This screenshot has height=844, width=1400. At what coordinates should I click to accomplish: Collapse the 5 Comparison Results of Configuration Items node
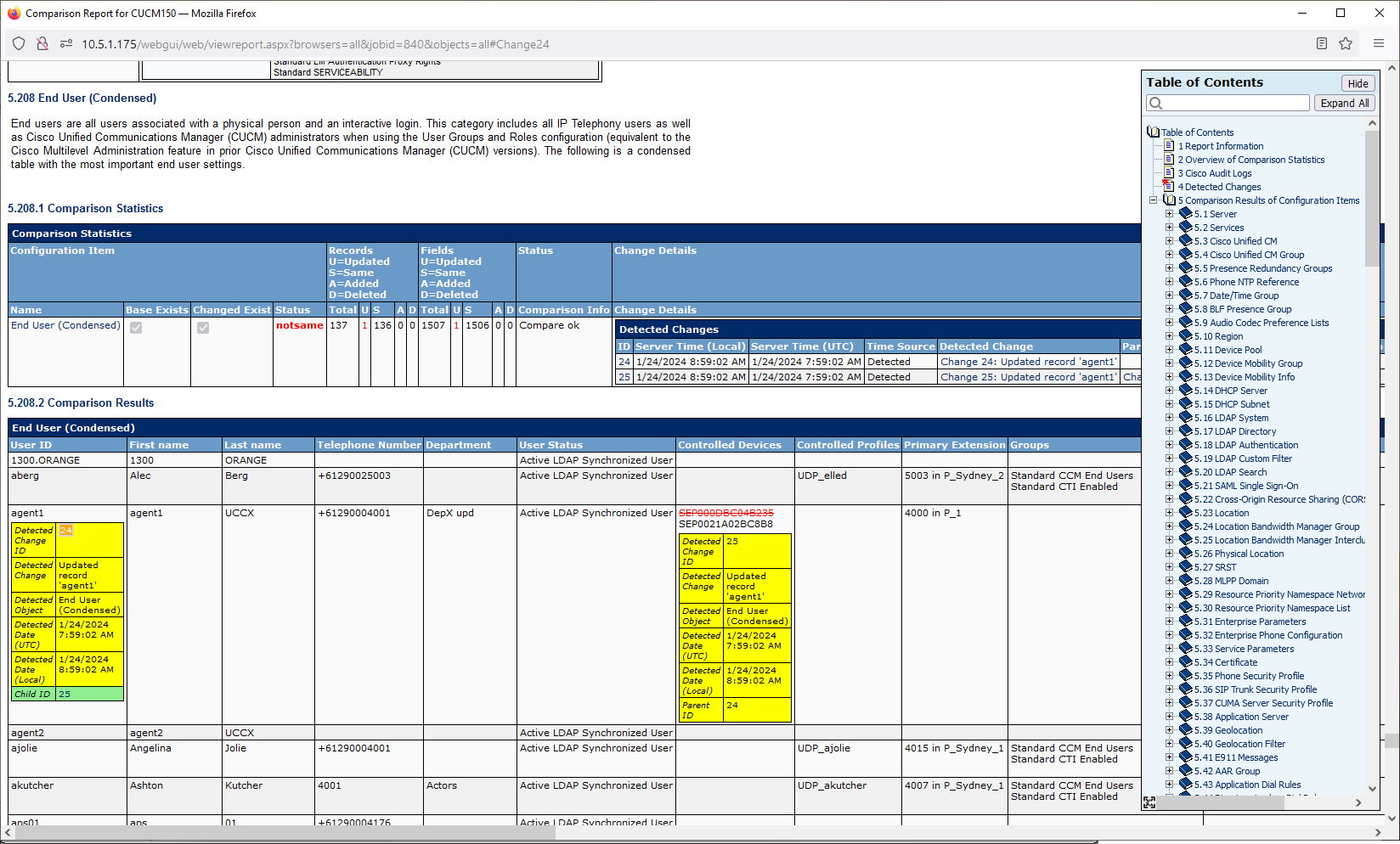[x=1153, y=200]
